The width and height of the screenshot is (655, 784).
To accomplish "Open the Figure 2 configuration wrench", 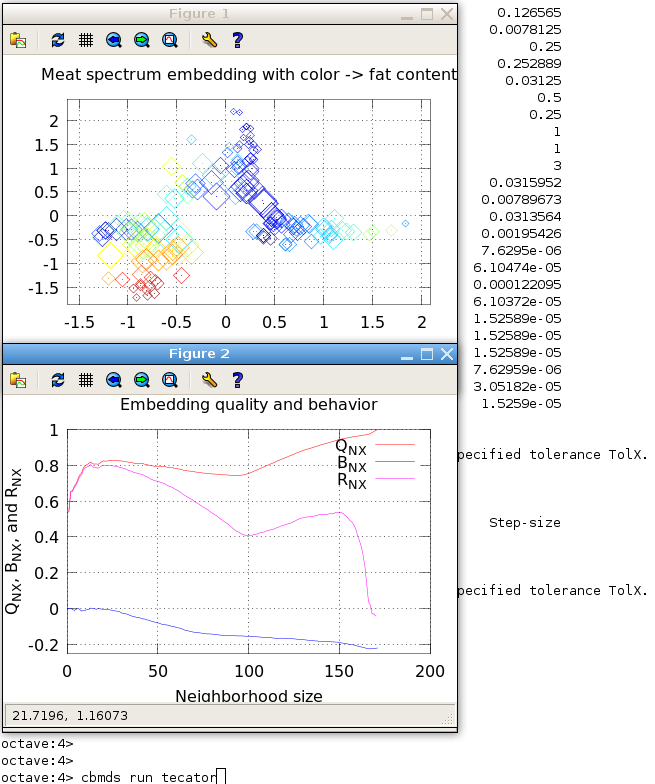I will click(x=209, y=379).
